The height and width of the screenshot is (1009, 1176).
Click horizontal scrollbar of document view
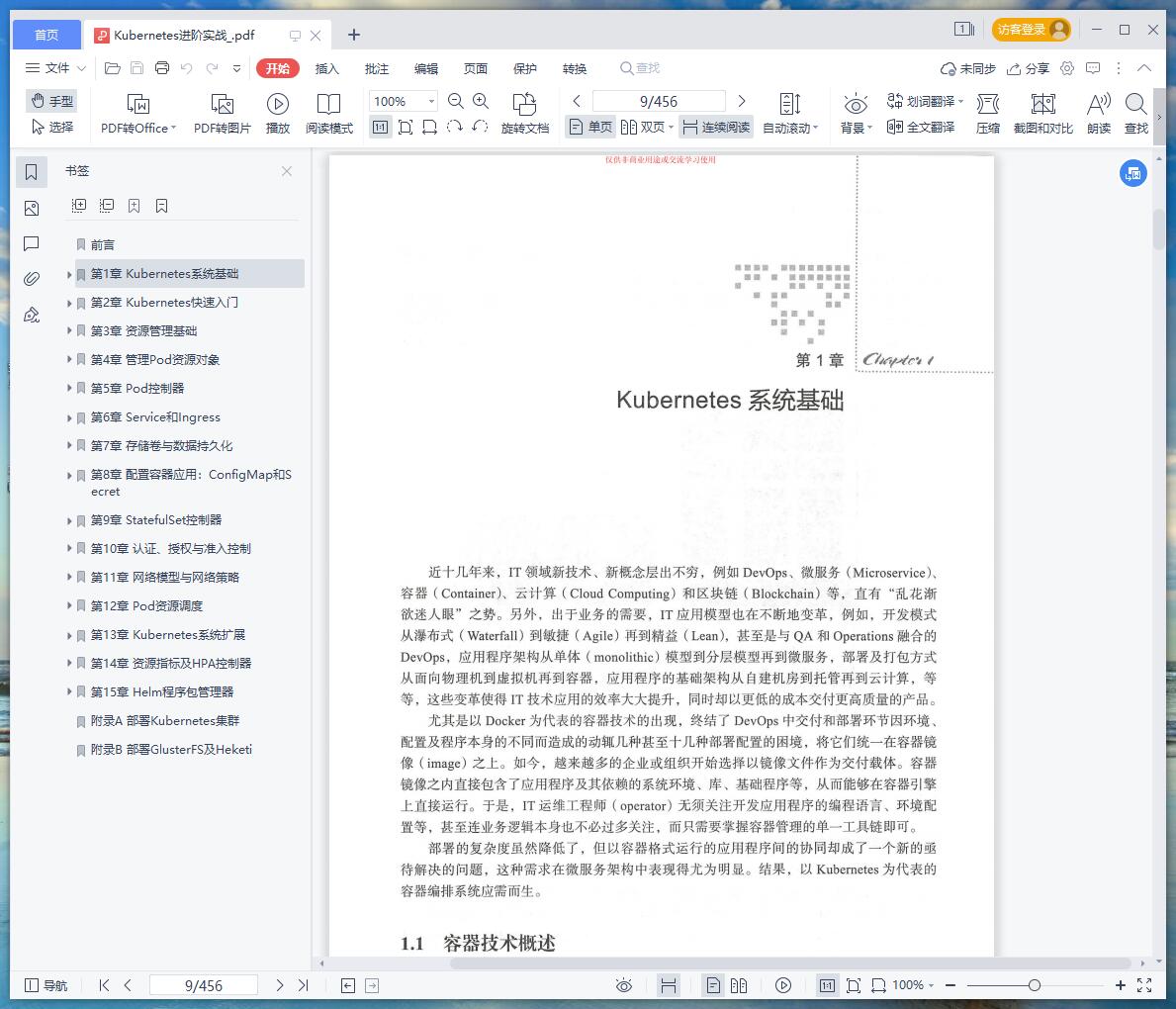point(789,963)
